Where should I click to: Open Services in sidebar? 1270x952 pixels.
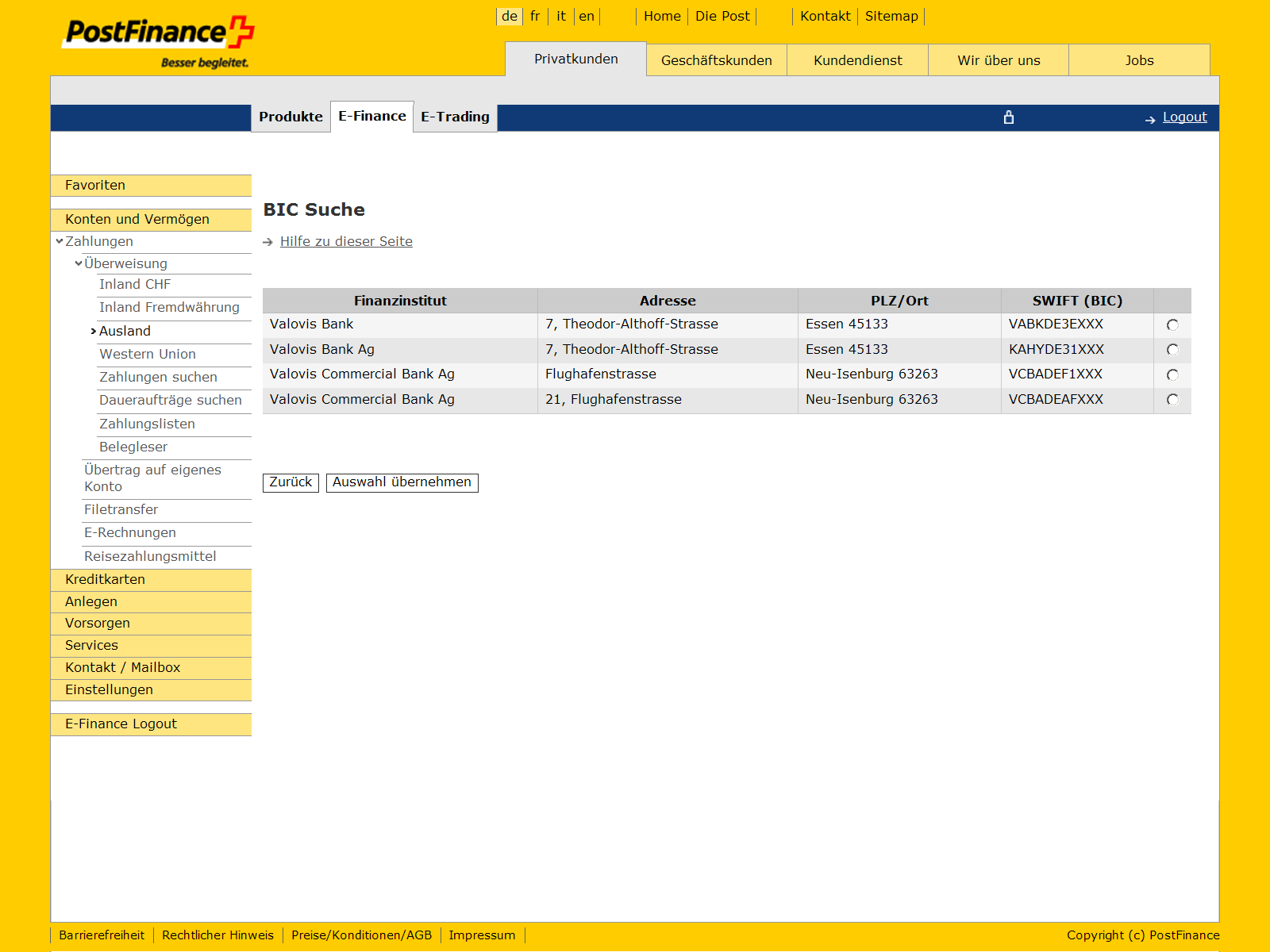click(x=151, y=646)
